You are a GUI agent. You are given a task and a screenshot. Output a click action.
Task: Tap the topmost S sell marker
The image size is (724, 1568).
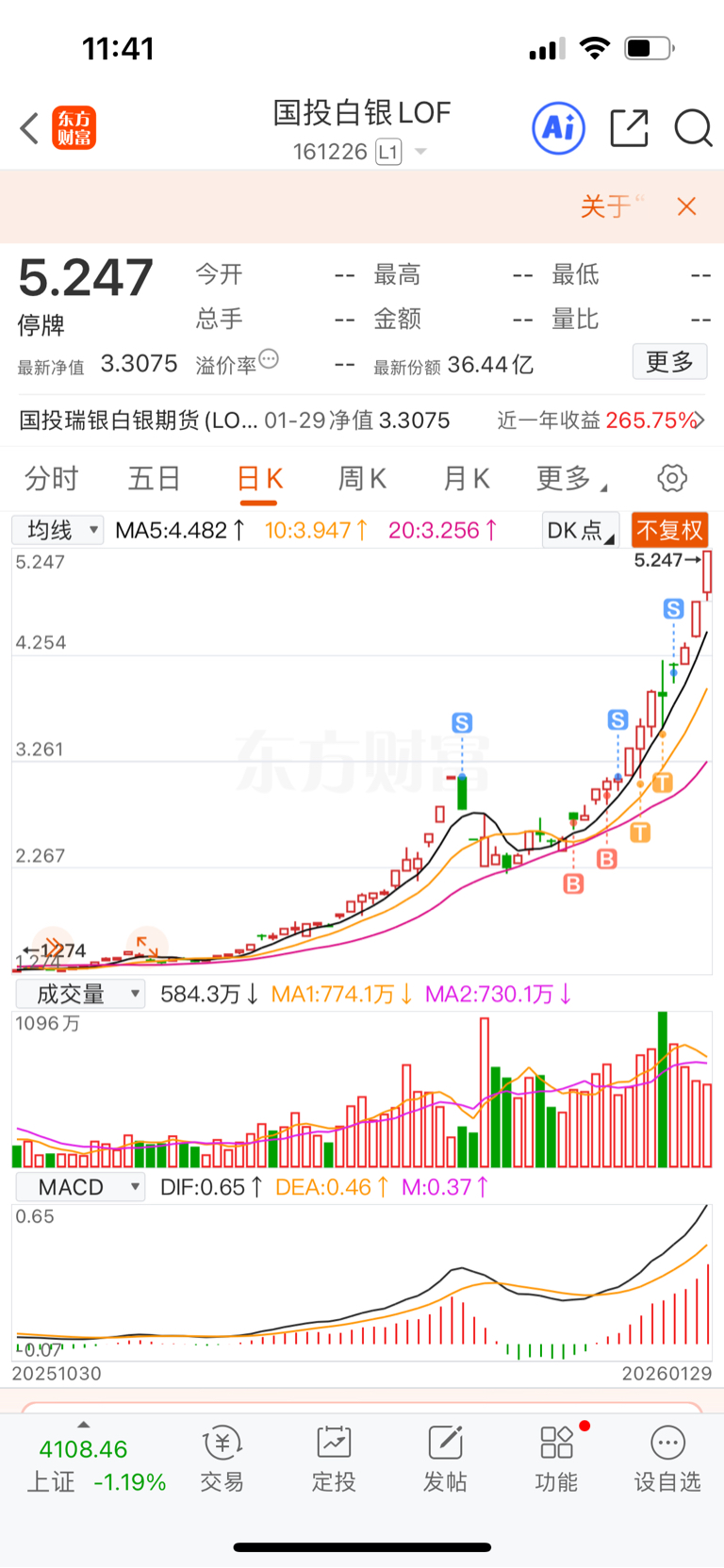(x=673, y=609)
